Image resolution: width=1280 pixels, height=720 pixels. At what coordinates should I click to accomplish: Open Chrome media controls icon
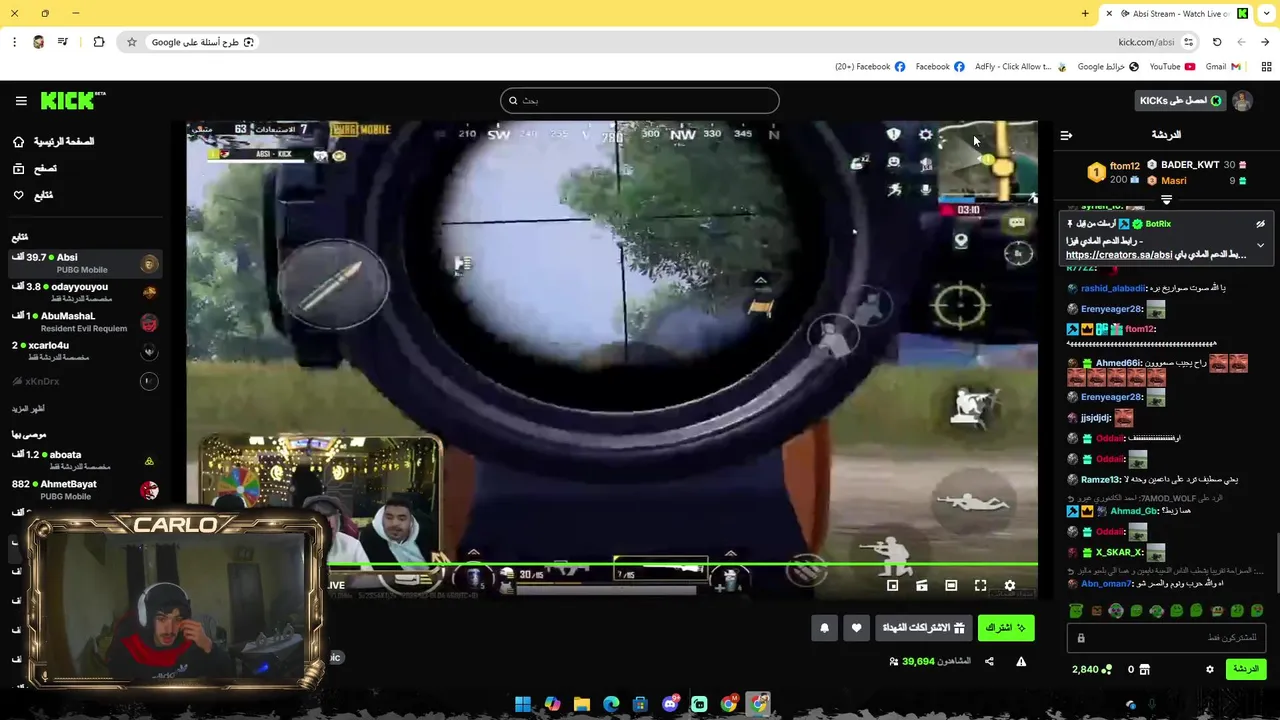tap(63, 42)
